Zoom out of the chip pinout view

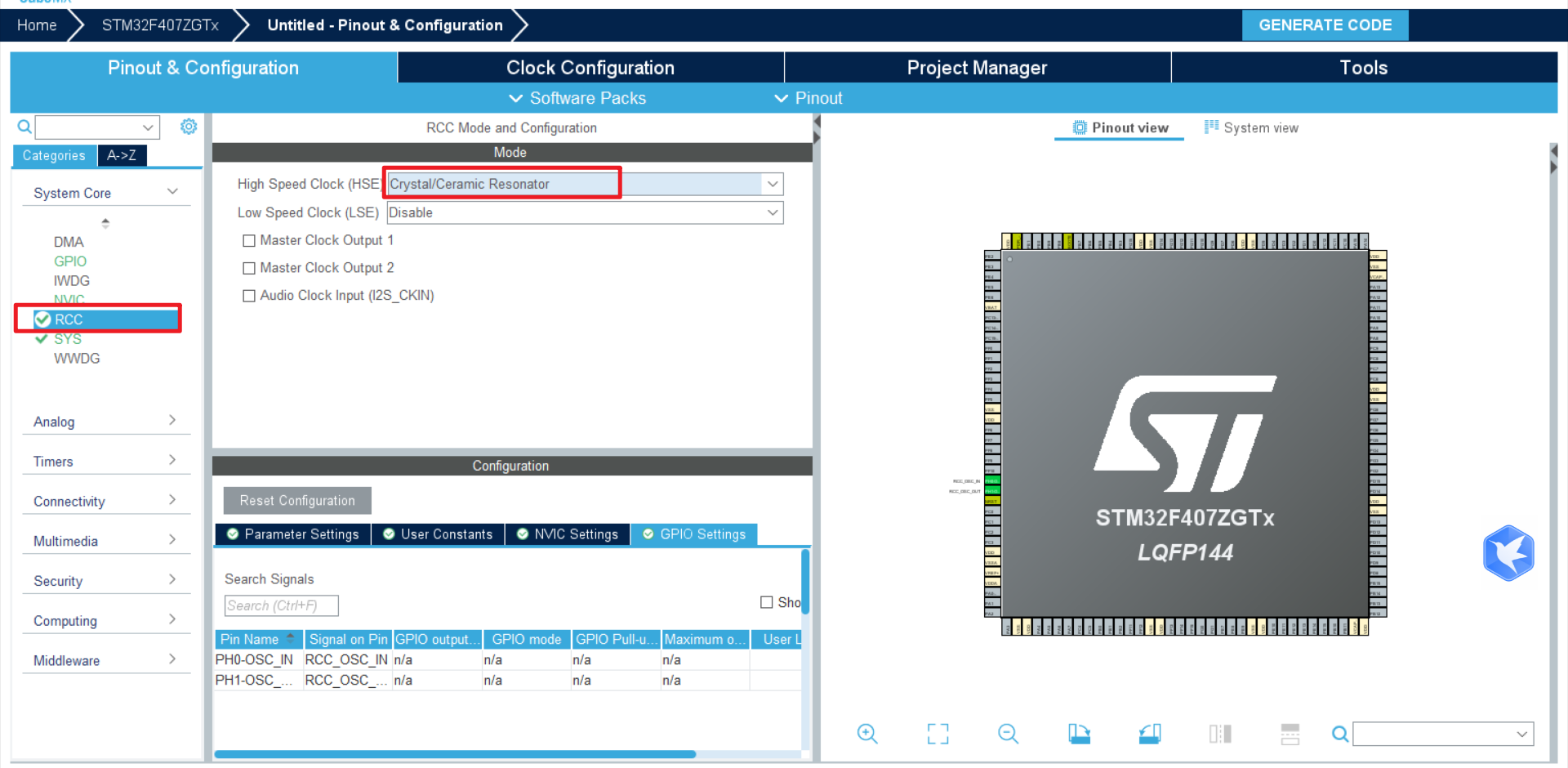1009,734
